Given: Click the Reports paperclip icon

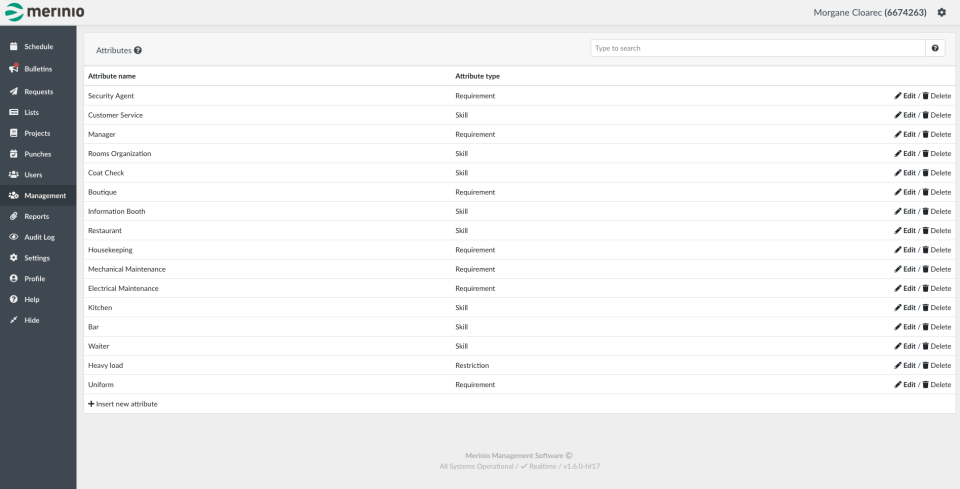Looking at the screenshot, I should tap(14, 216).
